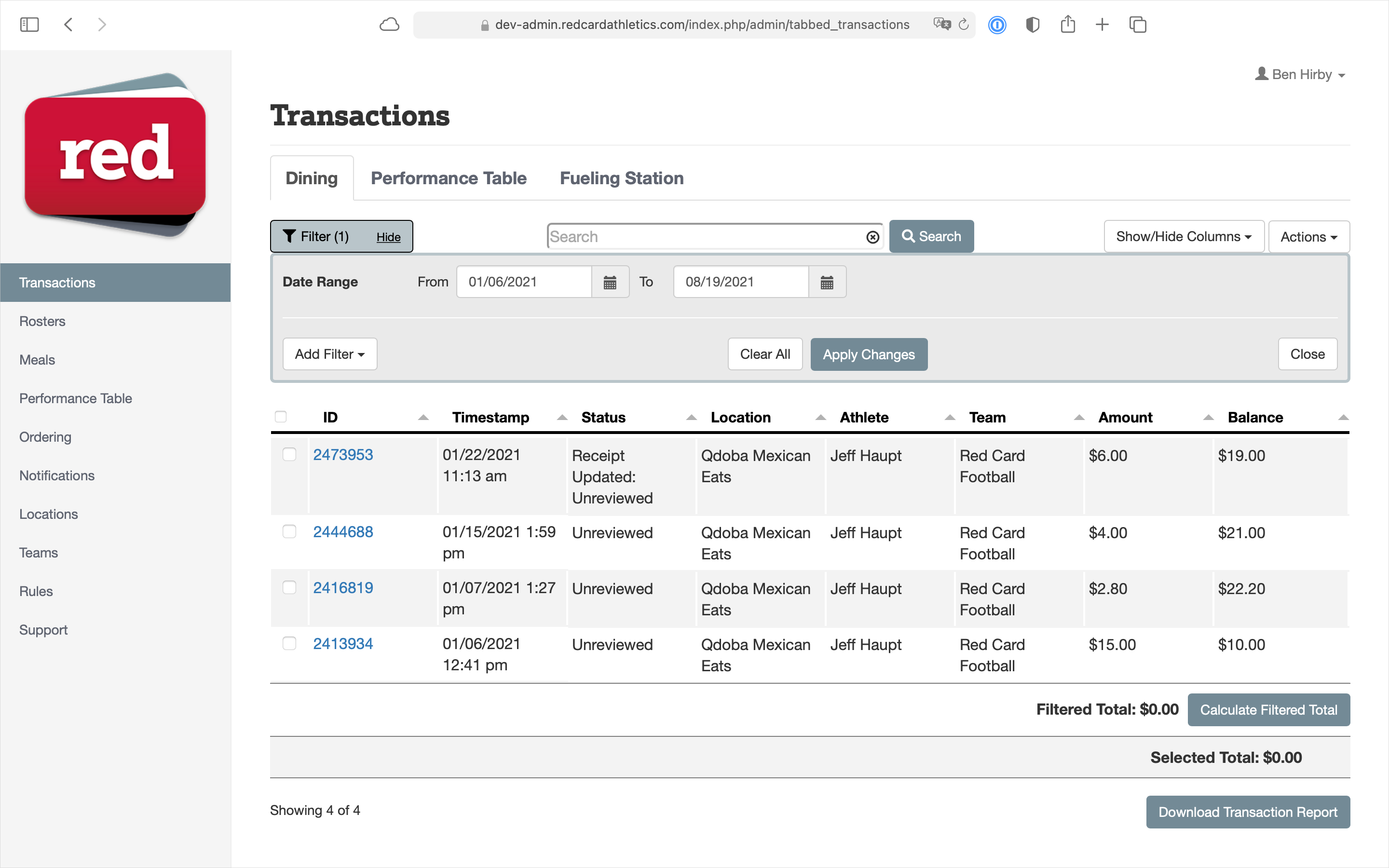Viewport: 1389px width, 868px height.
Task: Toggle the browser sidebar icon
Action: 29,25
